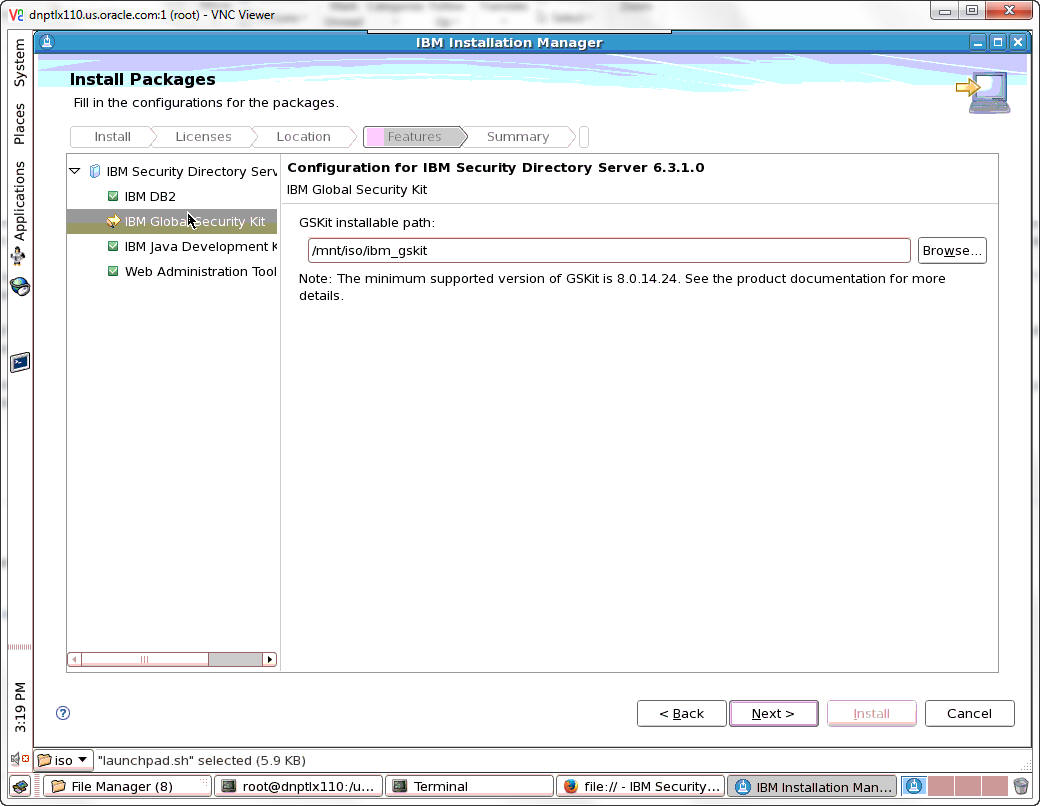Open the System menu in the side panel
Screen dimensions: 1040x806
[x=19, y=62]
